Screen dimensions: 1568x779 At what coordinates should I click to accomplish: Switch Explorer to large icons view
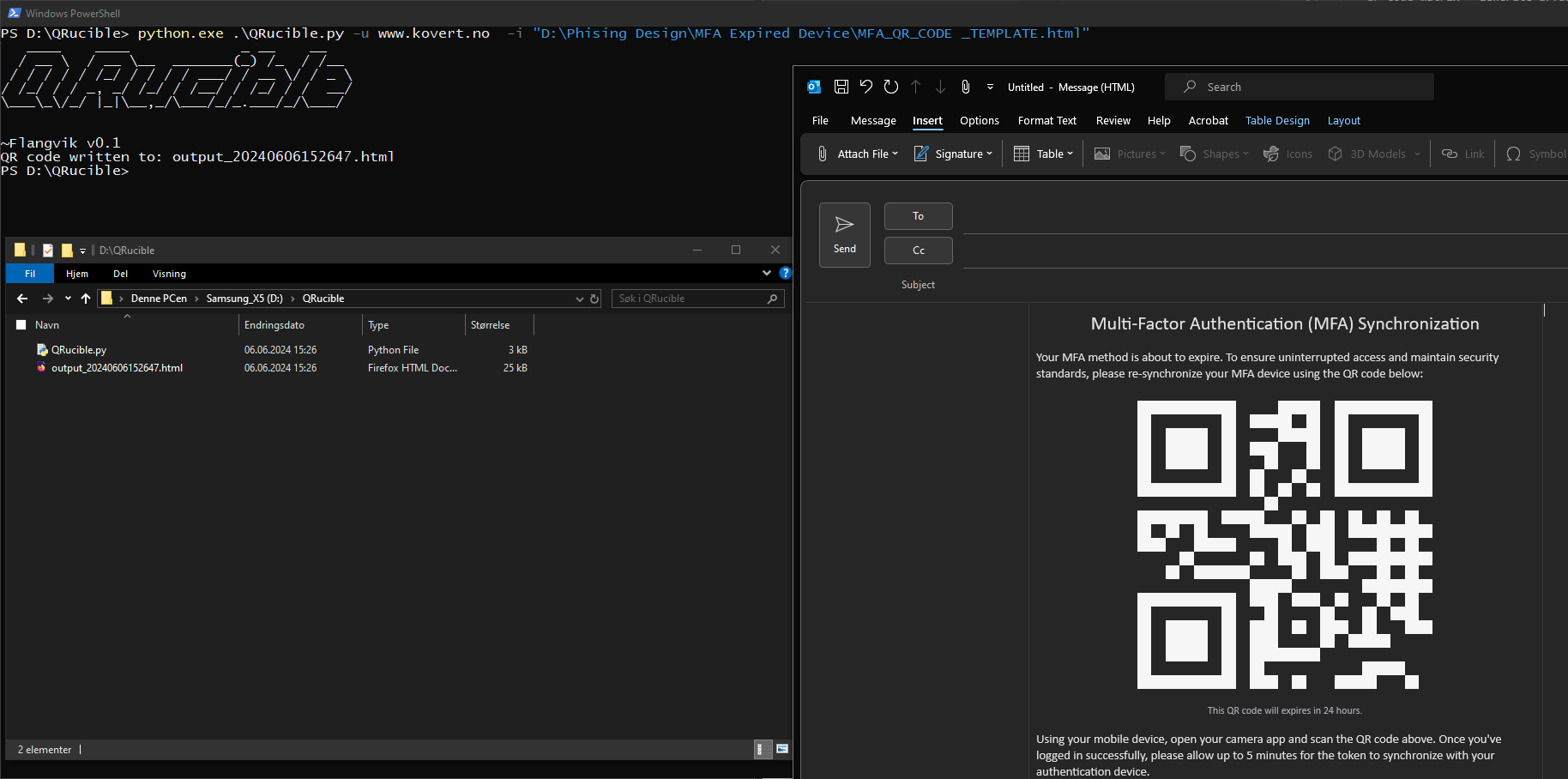(782, 749)
